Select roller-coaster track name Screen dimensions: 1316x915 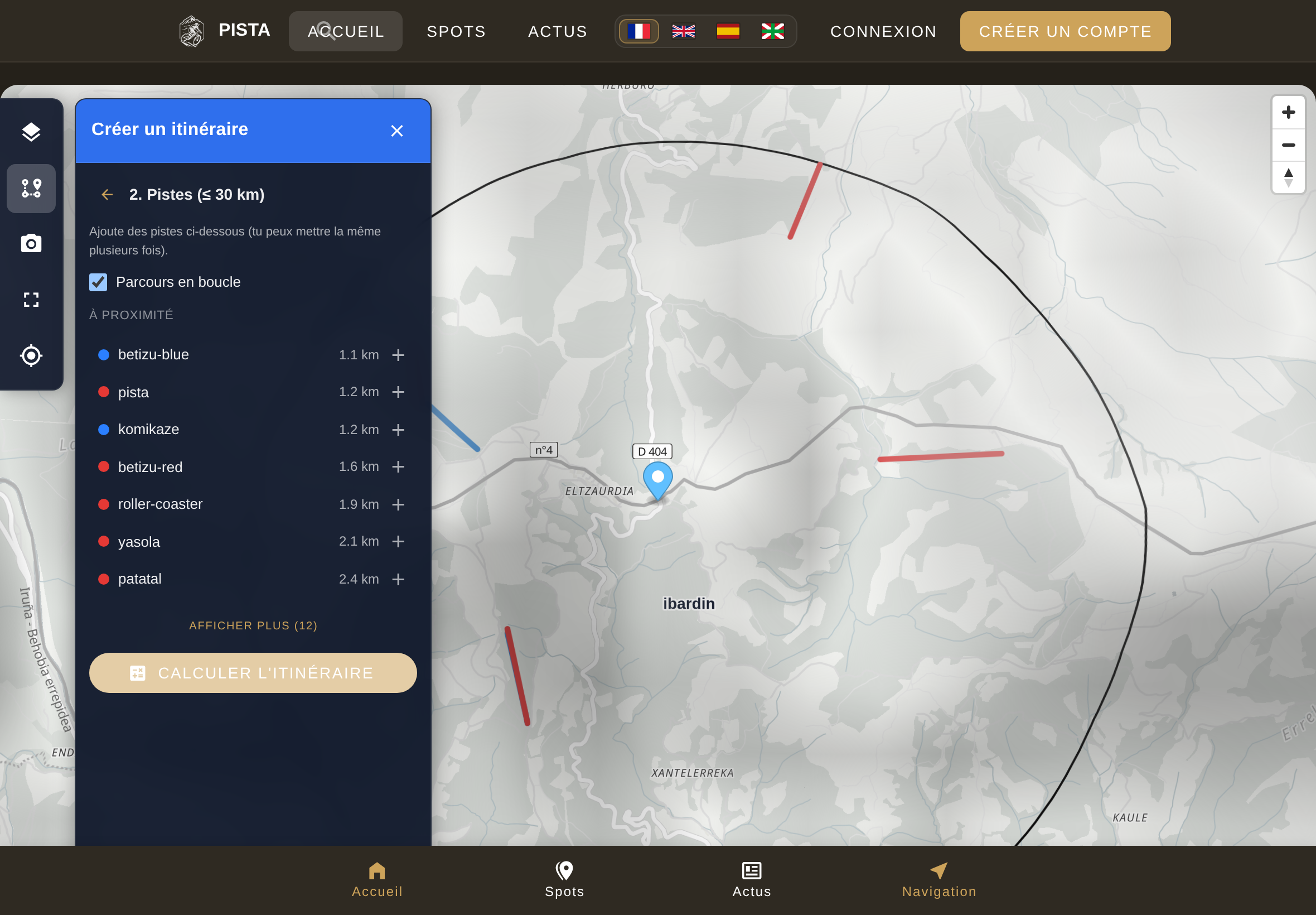161,504
